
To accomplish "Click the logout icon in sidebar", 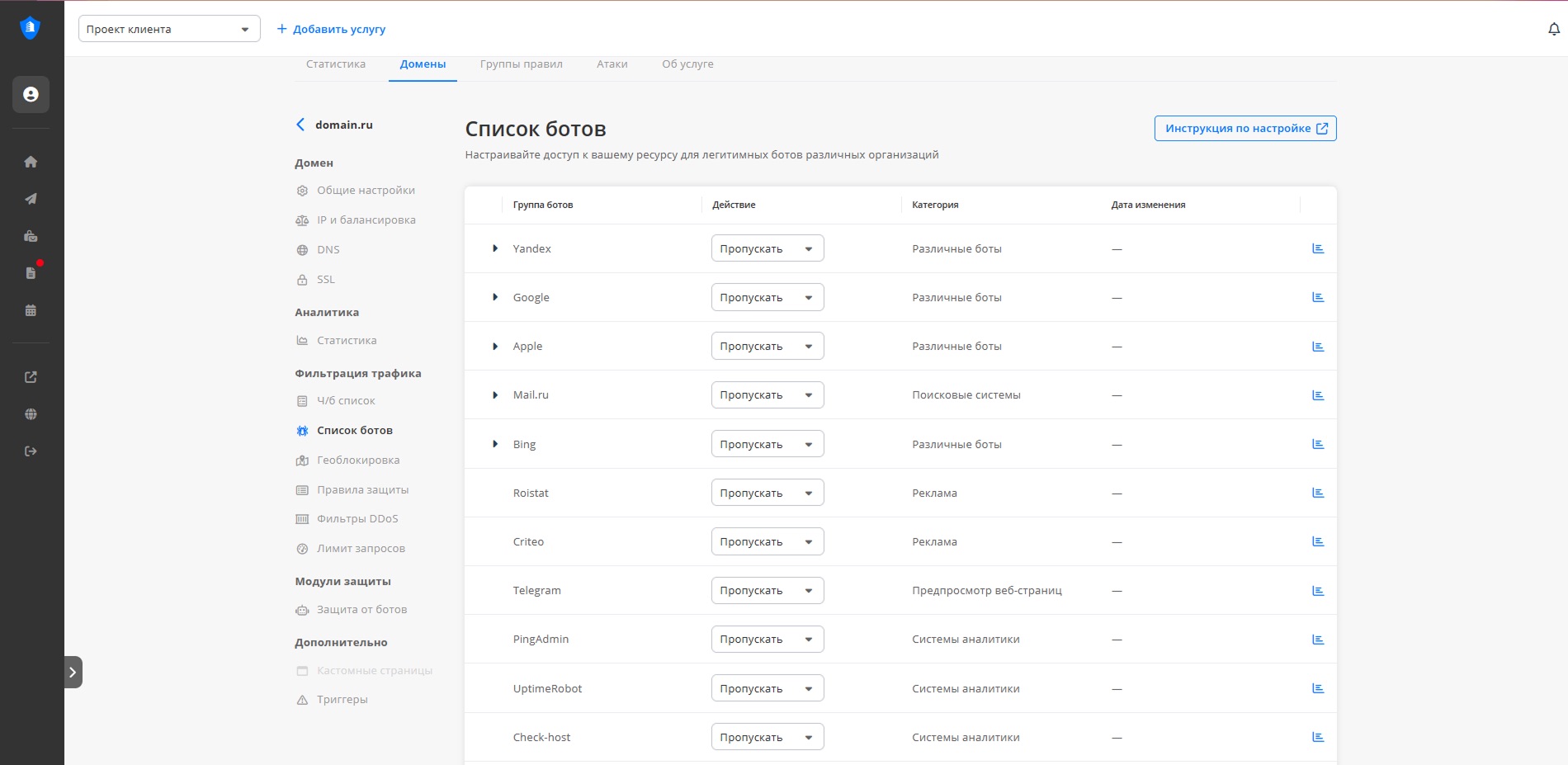I will coord(31,451).
